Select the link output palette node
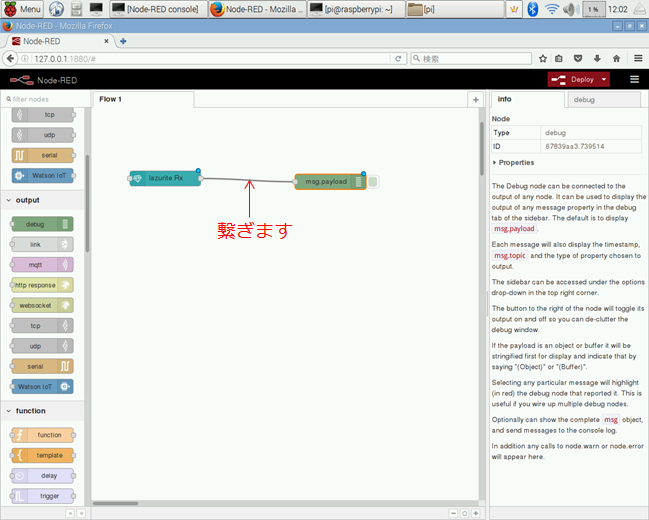 (x=43, y=244)
